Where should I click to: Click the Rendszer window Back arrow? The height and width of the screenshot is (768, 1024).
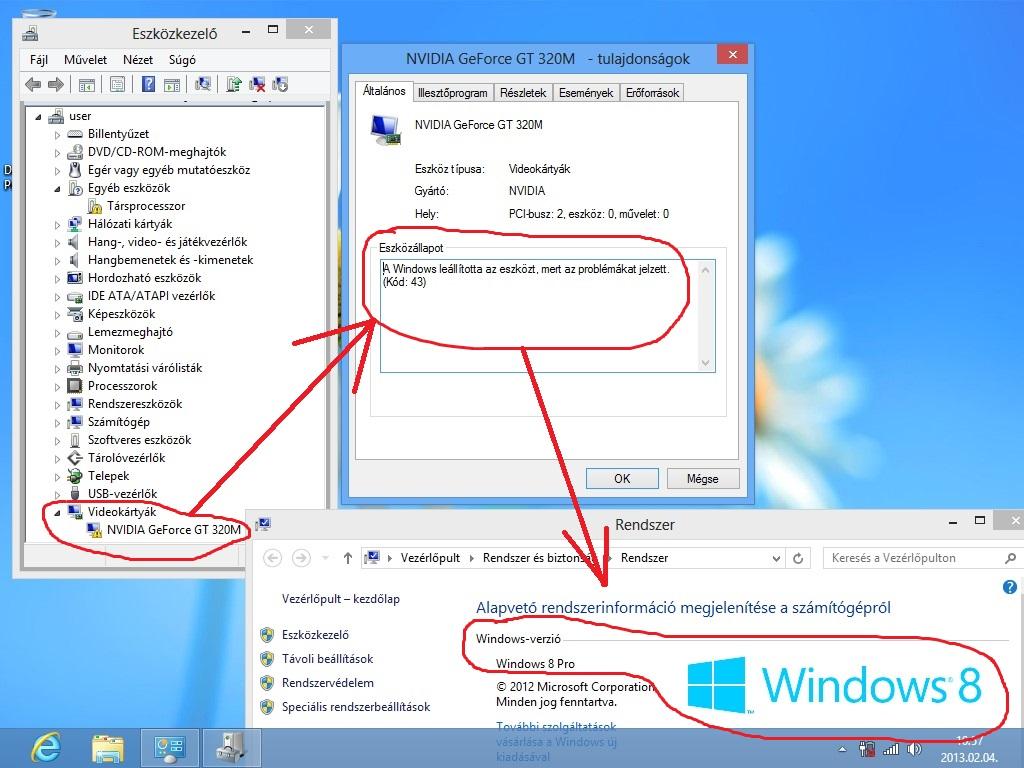[x=273, y=558]
